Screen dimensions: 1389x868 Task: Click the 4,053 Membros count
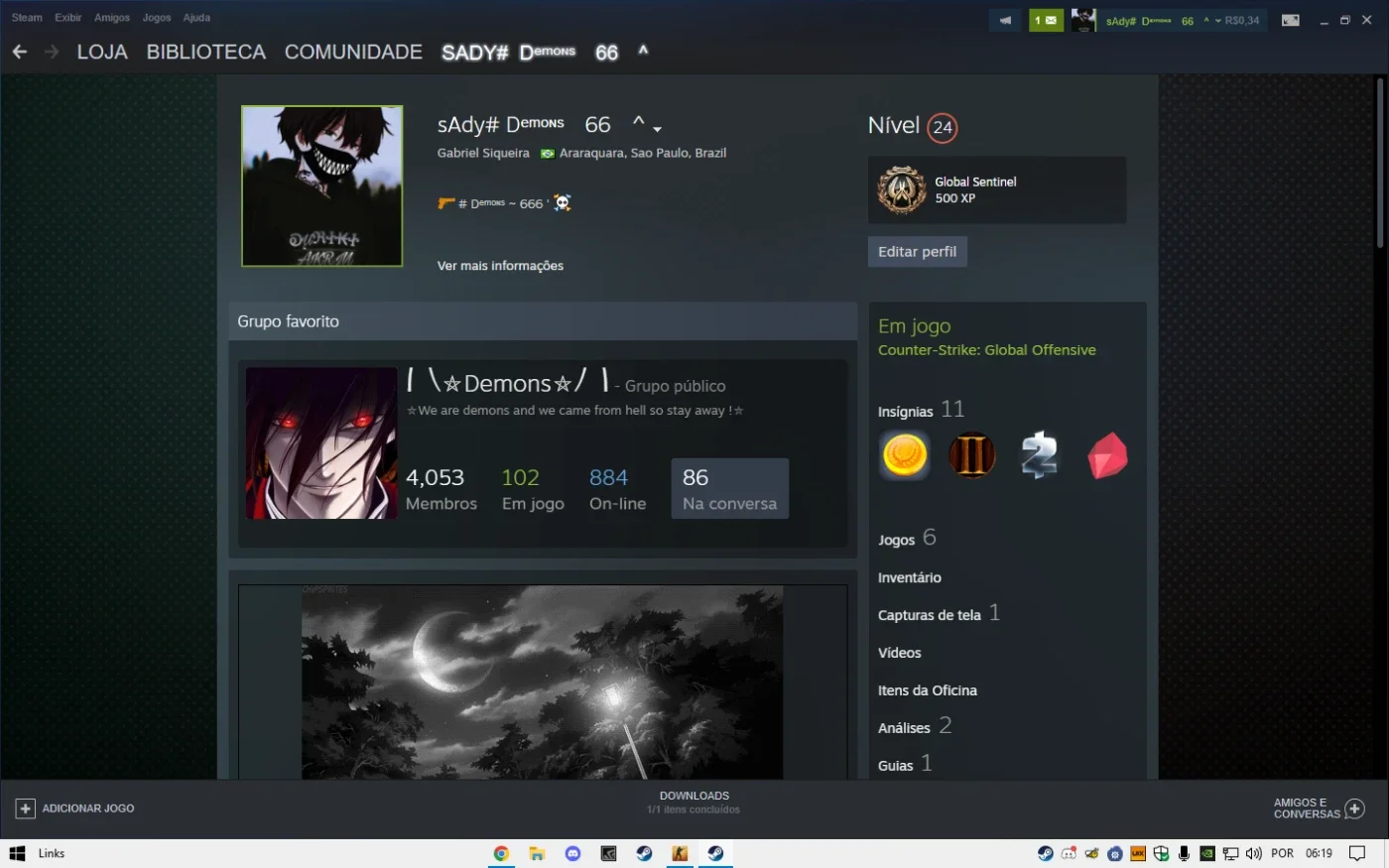442,490
